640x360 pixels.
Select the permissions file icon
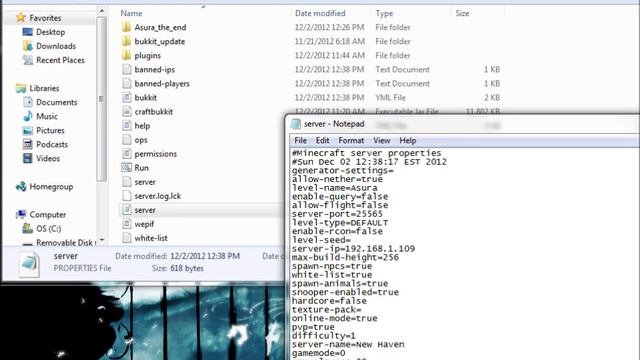click(x=127, y=153)
